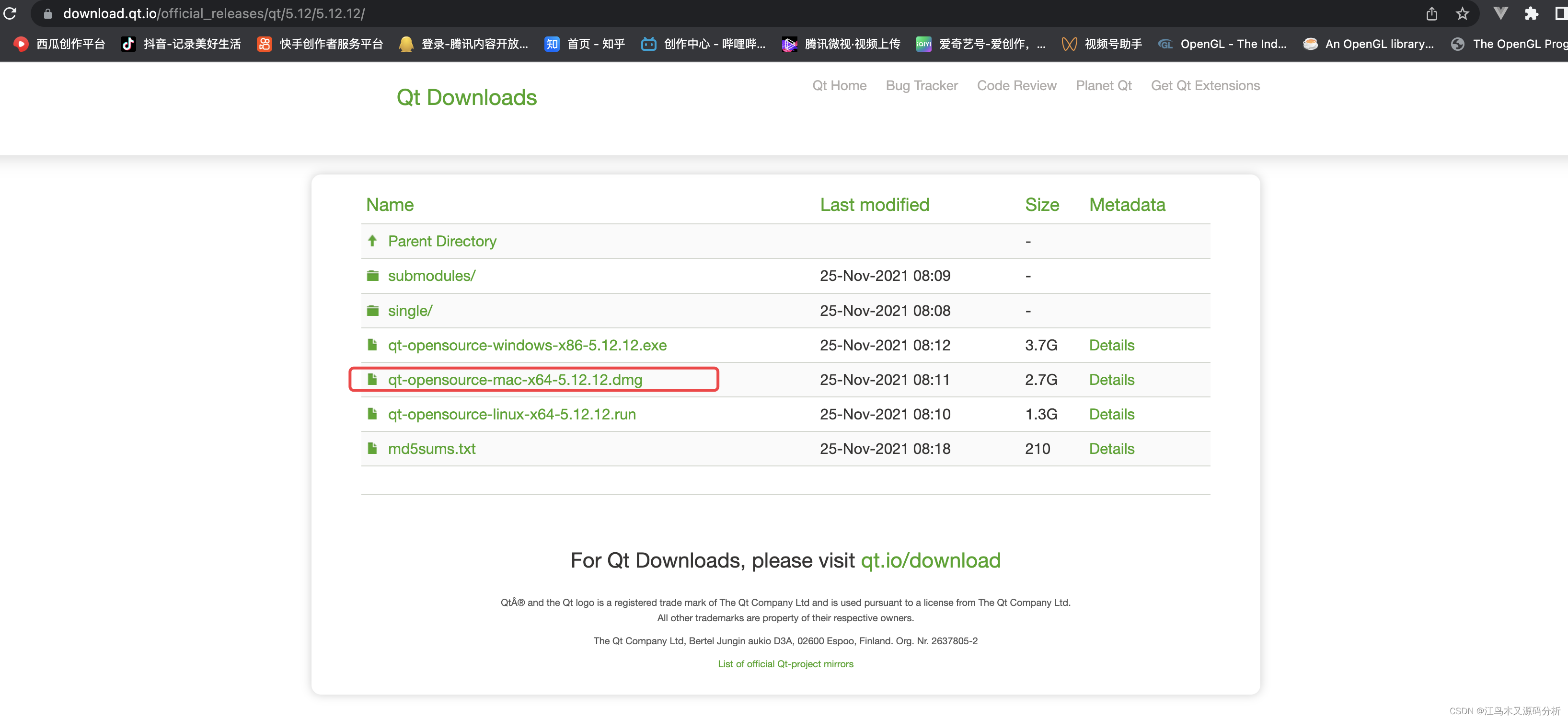Click file icon beside linux-x64 run

tap(372, 414)
